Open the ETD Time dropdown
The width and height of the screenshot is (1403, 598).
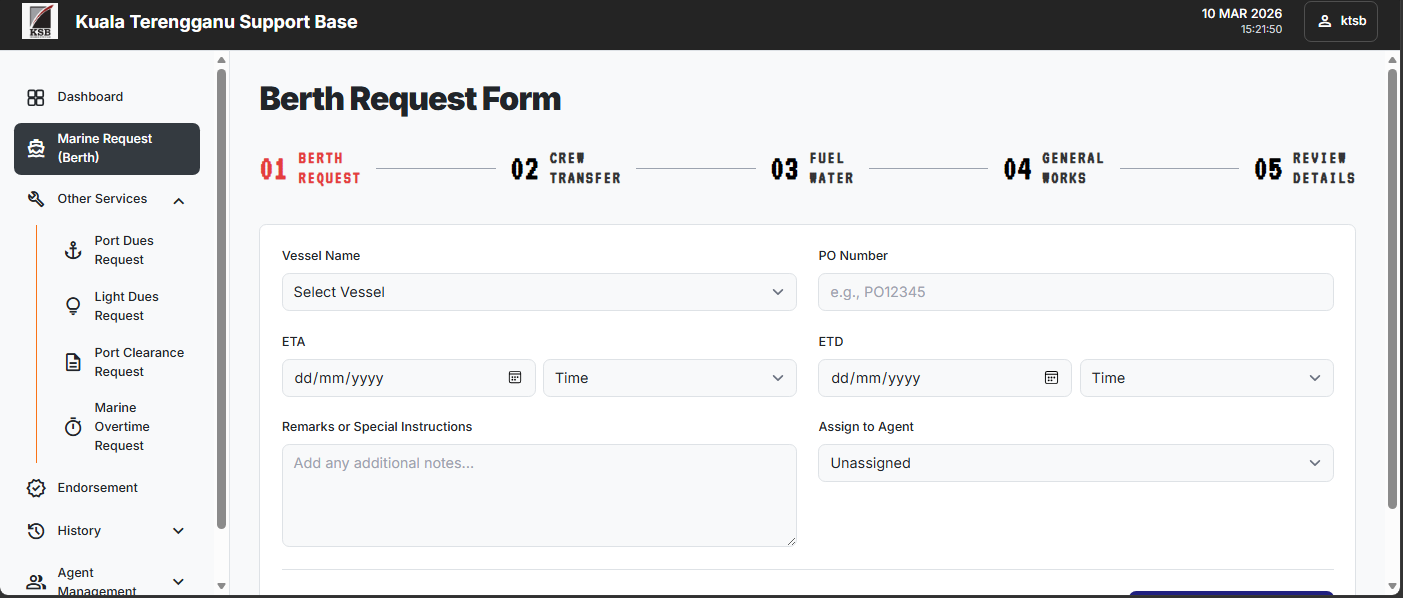pos(1206,378)
